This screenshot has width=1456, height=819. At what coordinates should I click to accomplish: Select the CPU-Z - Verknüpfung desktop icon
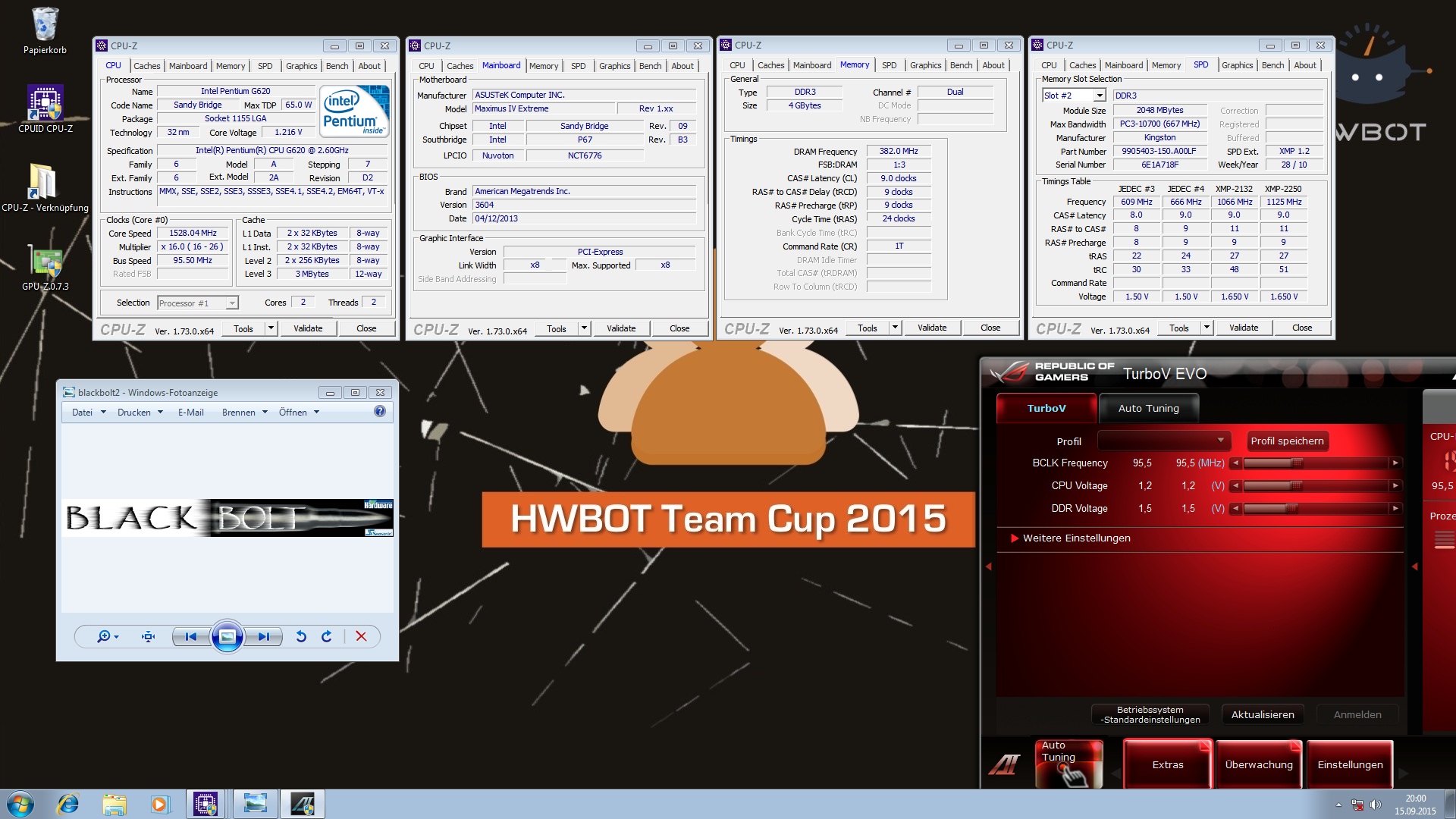tap(45, 187)
